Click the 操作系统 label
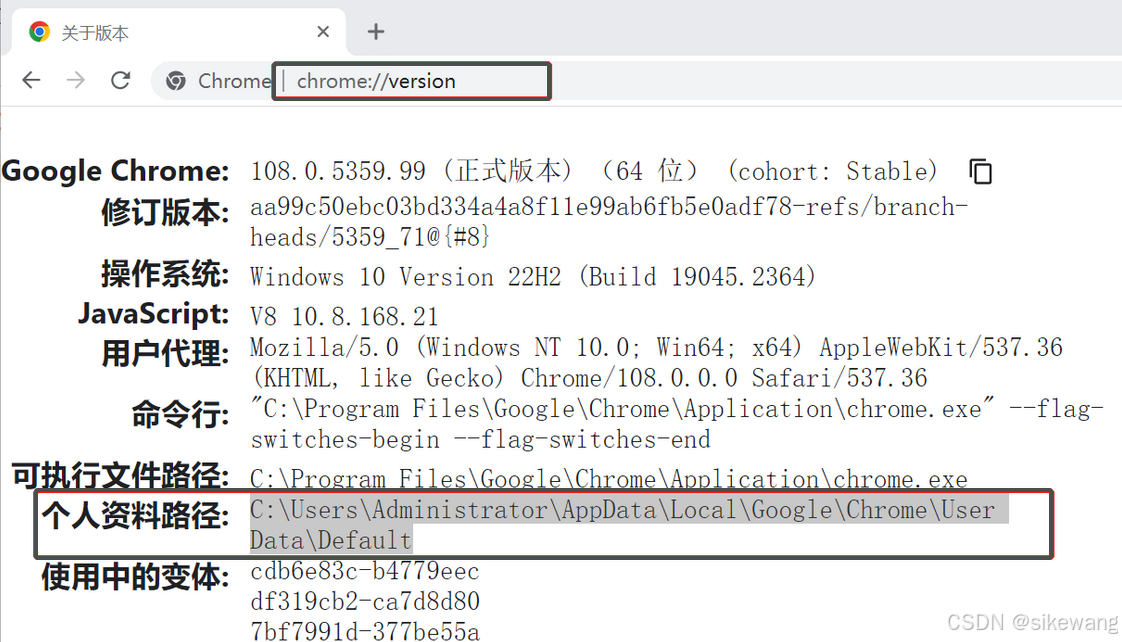Image resolution: width=1122 pixels, height=642 pixels. [x=165, y=274]
